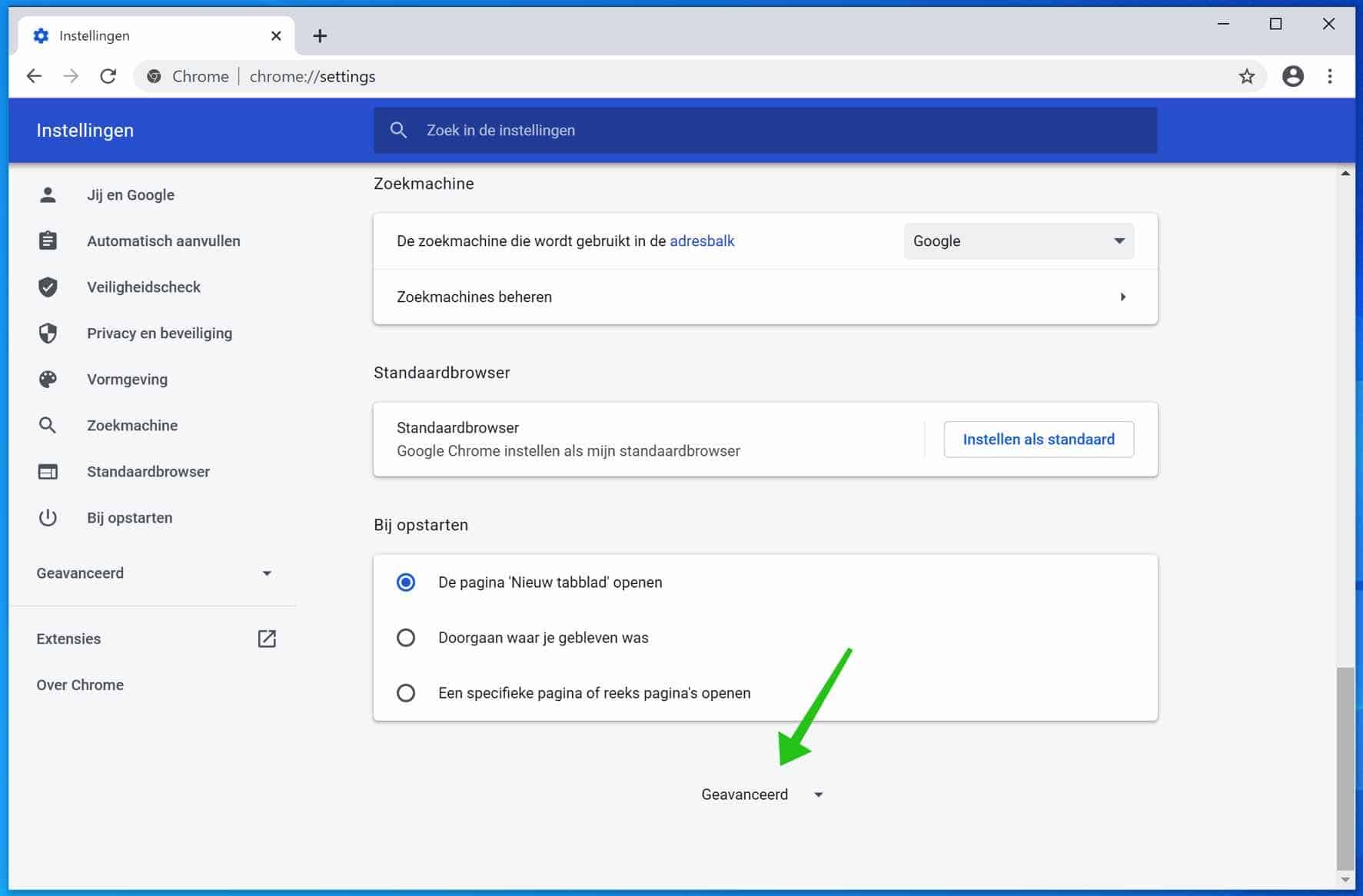Maximize the Chrome window
Viewport: 1363px width, 896px height.
(x=1275, y=24)
